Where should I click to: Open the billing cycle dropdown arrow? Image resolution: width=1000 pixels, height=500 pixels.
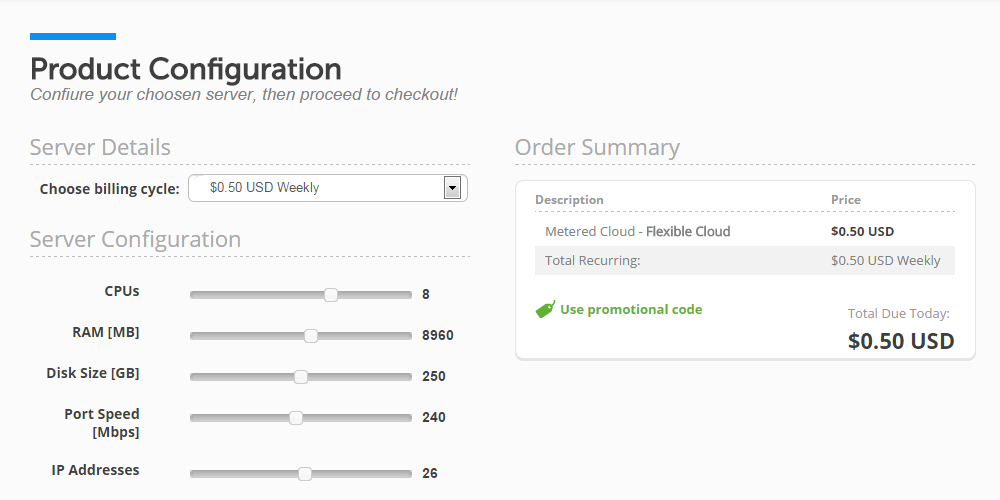(x=452, y=188)
